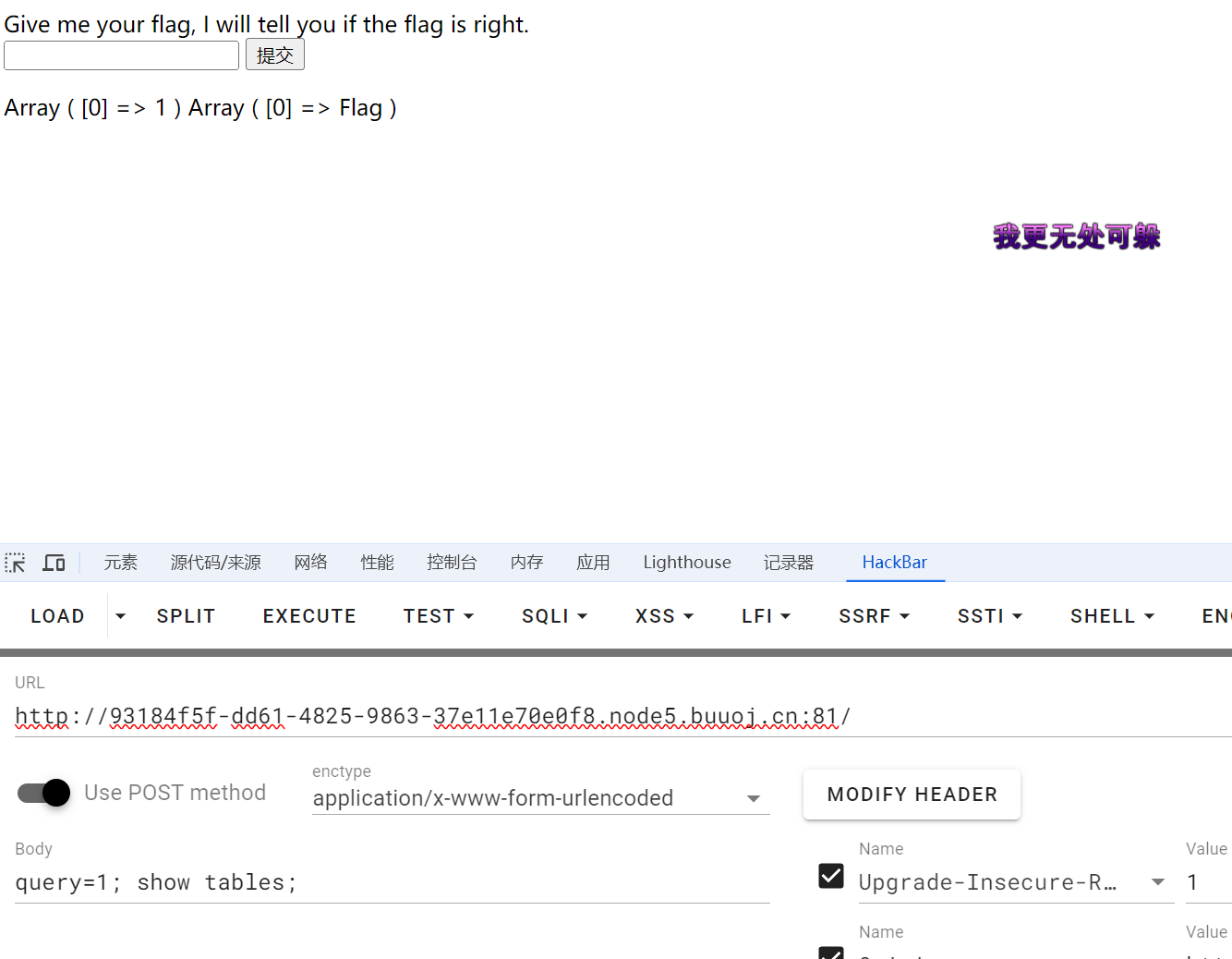Click the 提交 submit button
Image resolution: width=1232 pixels, height=959 pixels.
point(274,55)
